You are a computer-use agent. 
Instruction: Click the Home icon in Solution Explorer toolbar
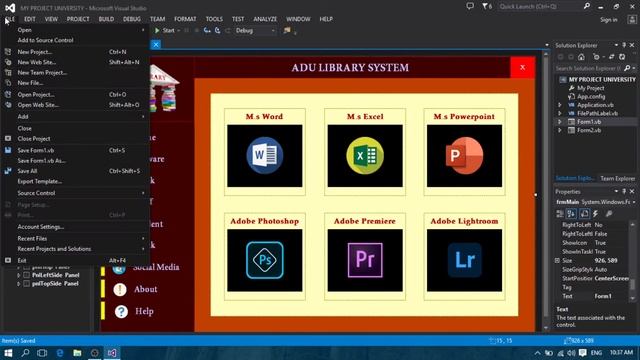pyautogui.click(x=581, y=57)
